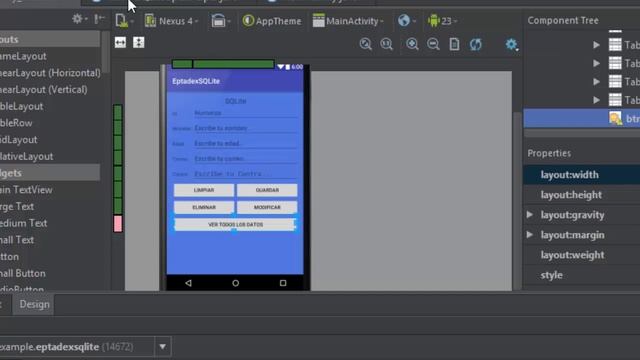
Task: Select layout:weight property
Action: pos(582,255)
